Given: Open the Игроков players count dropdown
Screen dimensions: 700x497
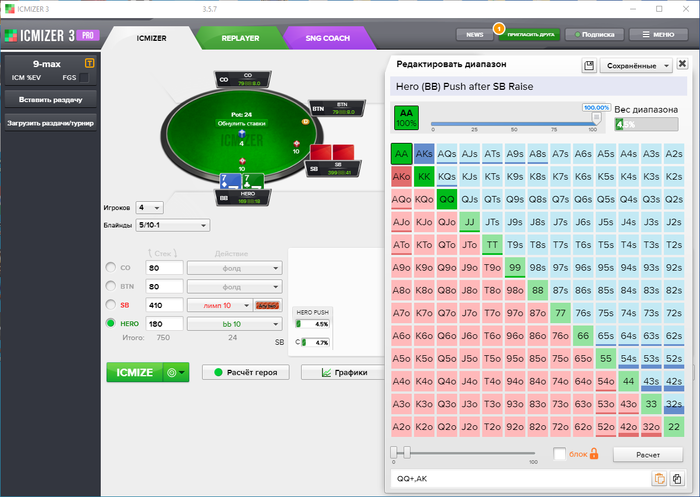Looking at the screenshot, I should click(x=150, y=208).
